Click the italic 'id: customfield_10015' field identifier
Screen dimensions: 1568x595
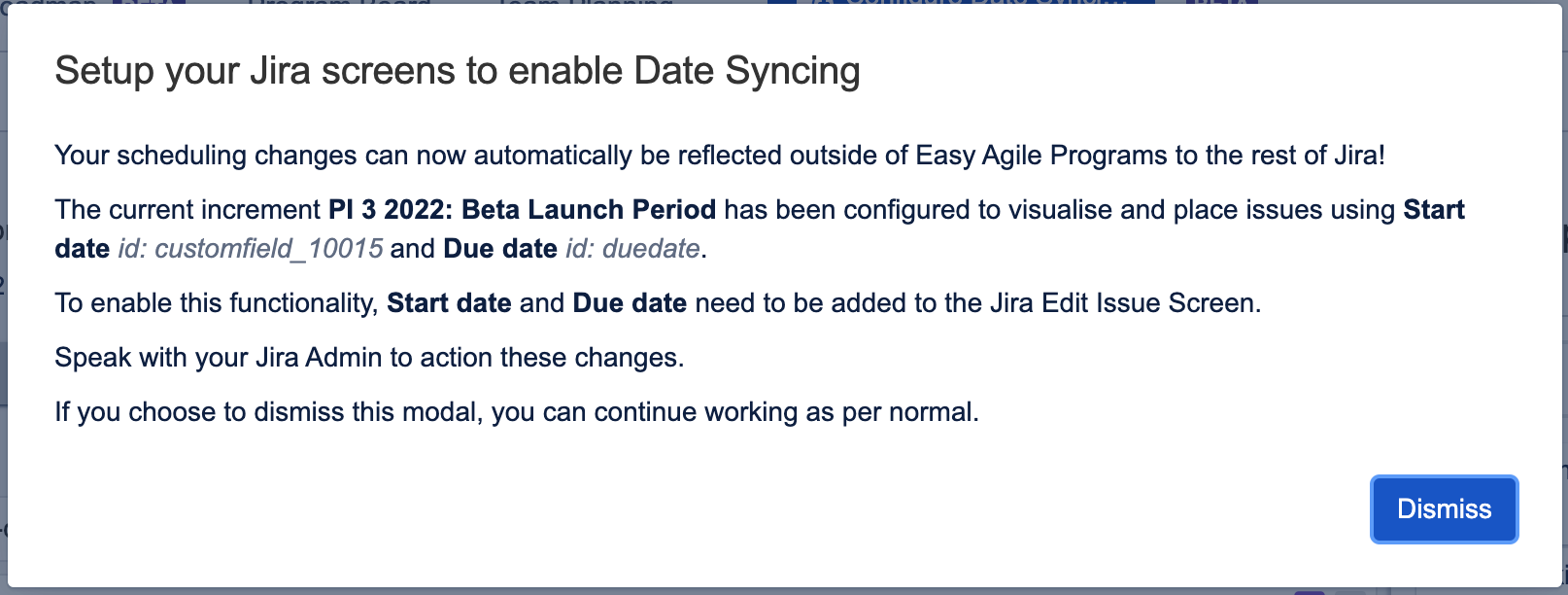[x=251, y=249]
